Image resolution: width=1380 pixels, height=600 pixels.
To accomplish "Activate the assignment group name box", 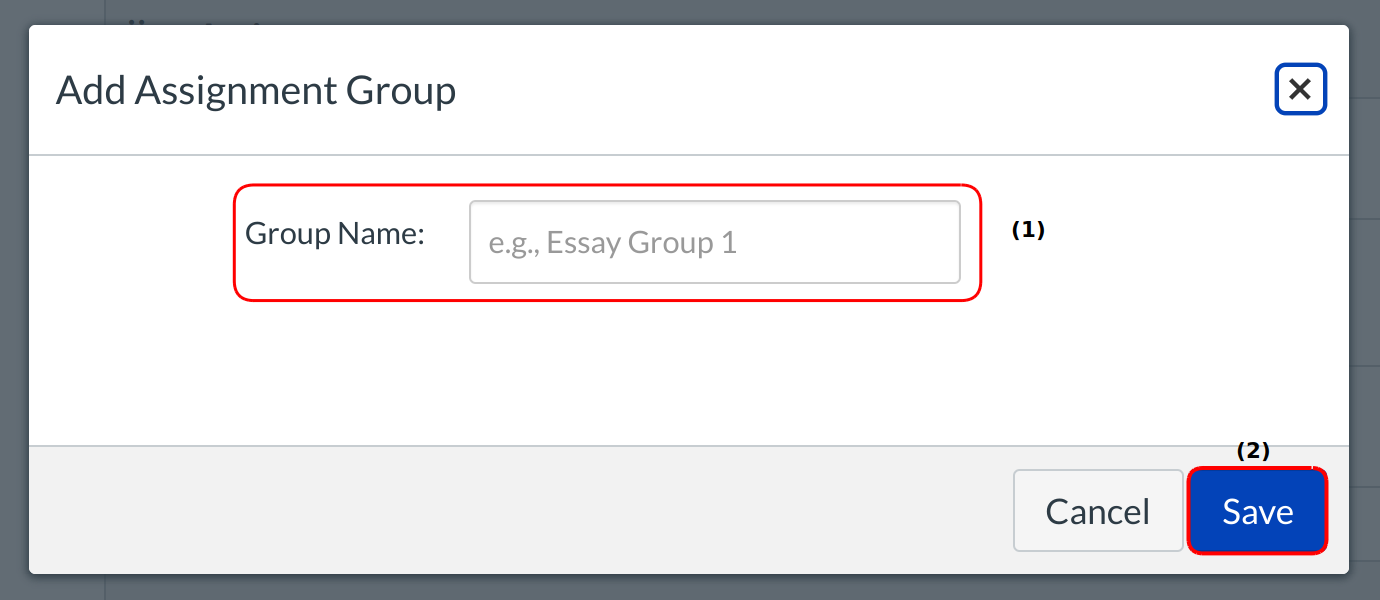I will pyautogui.click(x=714, y=243).
